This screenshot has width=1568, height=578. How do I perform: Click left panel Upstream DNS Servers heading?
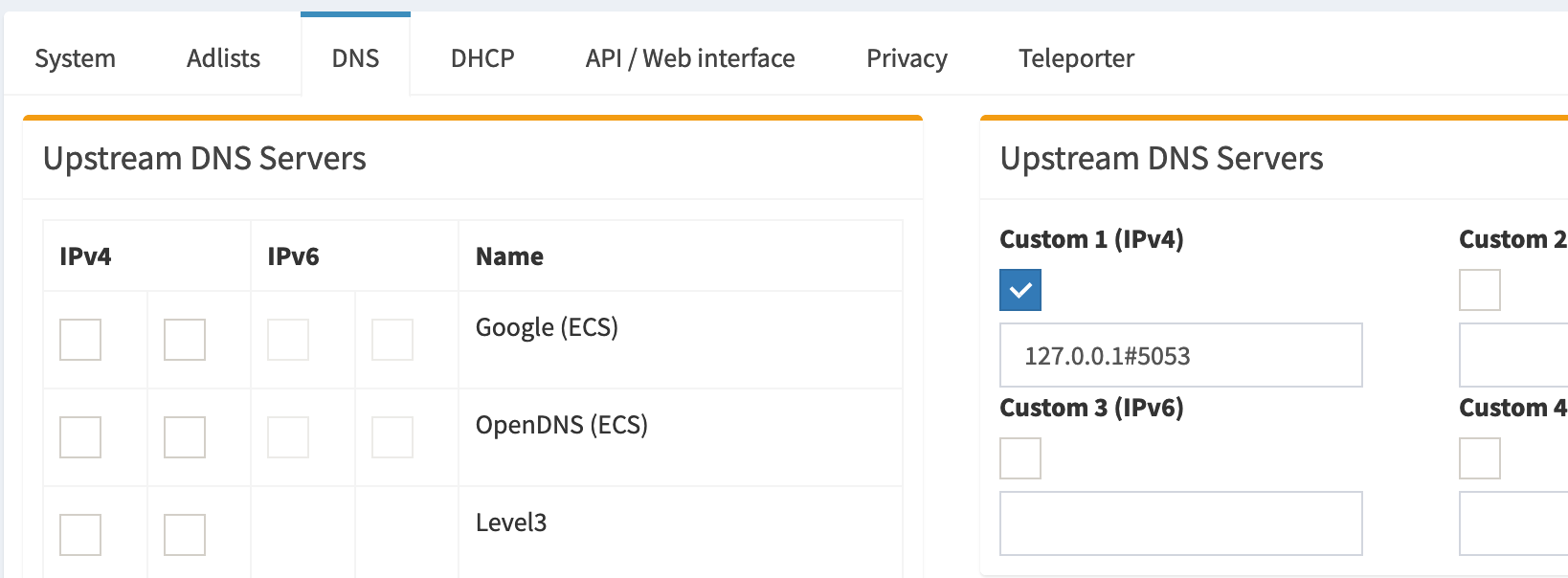[205, 158]
